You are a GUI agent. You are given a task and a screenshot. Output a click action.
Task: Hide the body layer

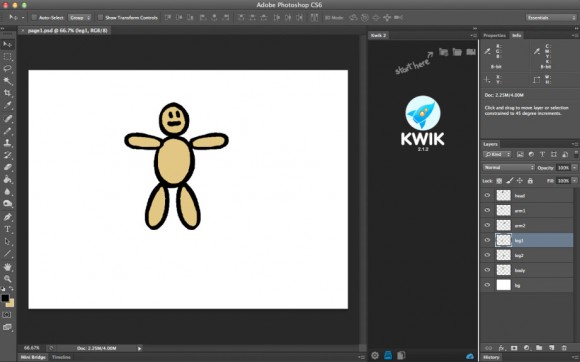487,270
